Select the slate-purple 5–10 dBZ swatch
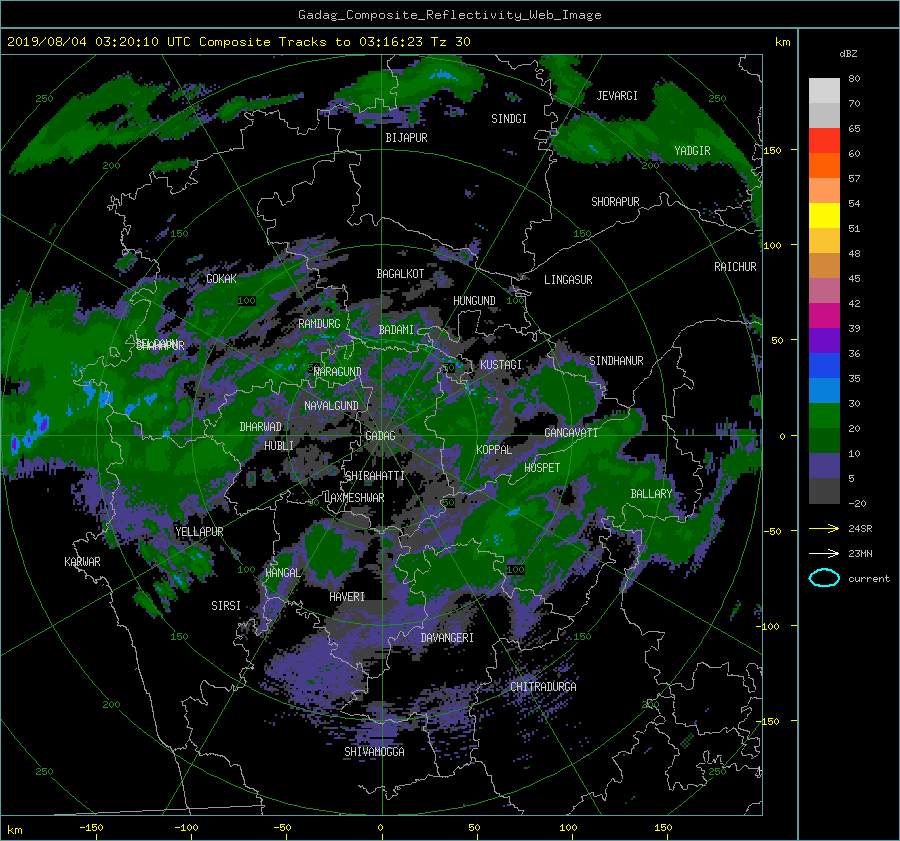 tap(824, 466)
